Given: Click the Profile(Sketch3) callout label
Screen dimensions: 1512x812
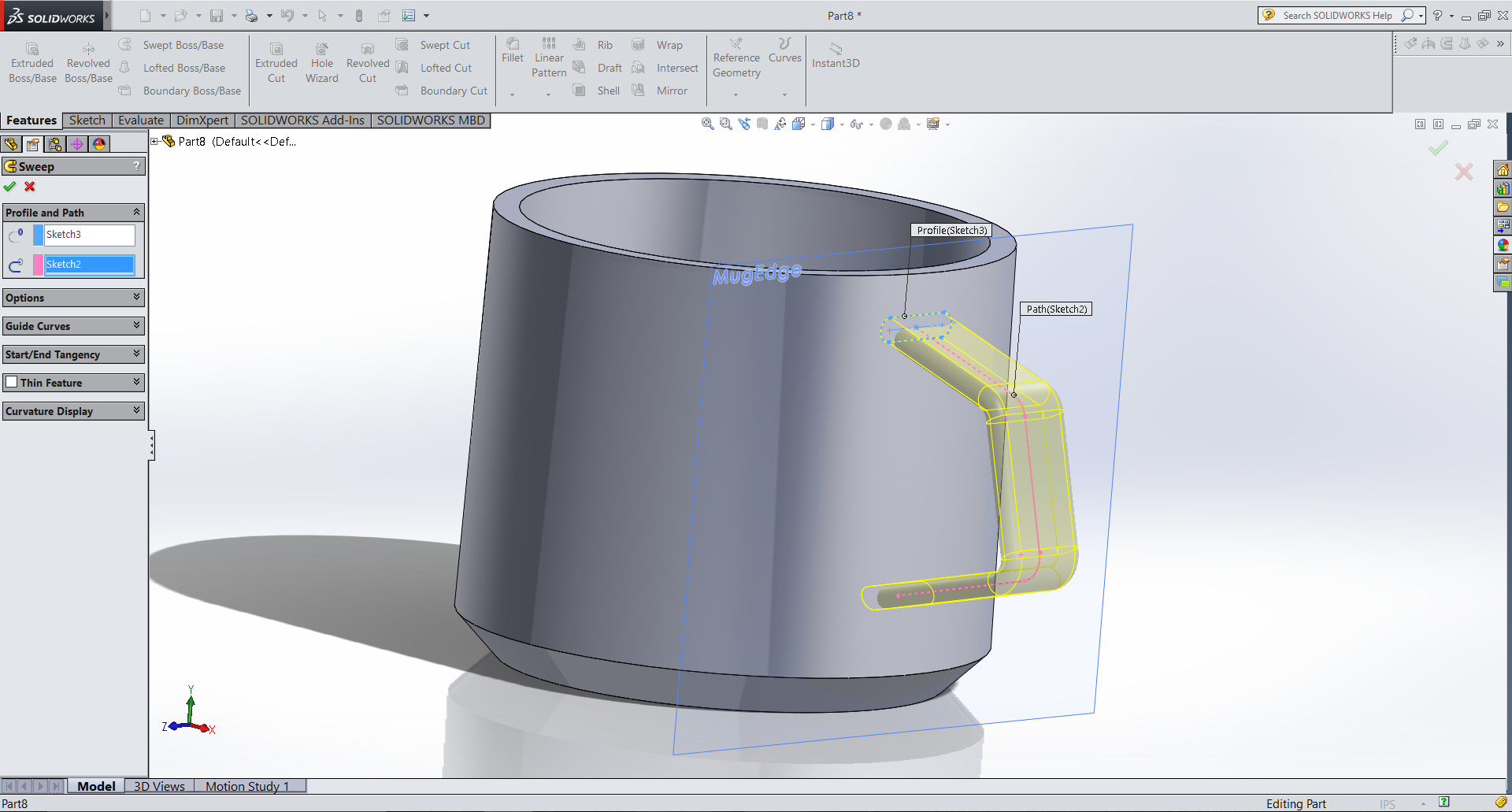Looking at the screenshot, I should tap(951, 230).
